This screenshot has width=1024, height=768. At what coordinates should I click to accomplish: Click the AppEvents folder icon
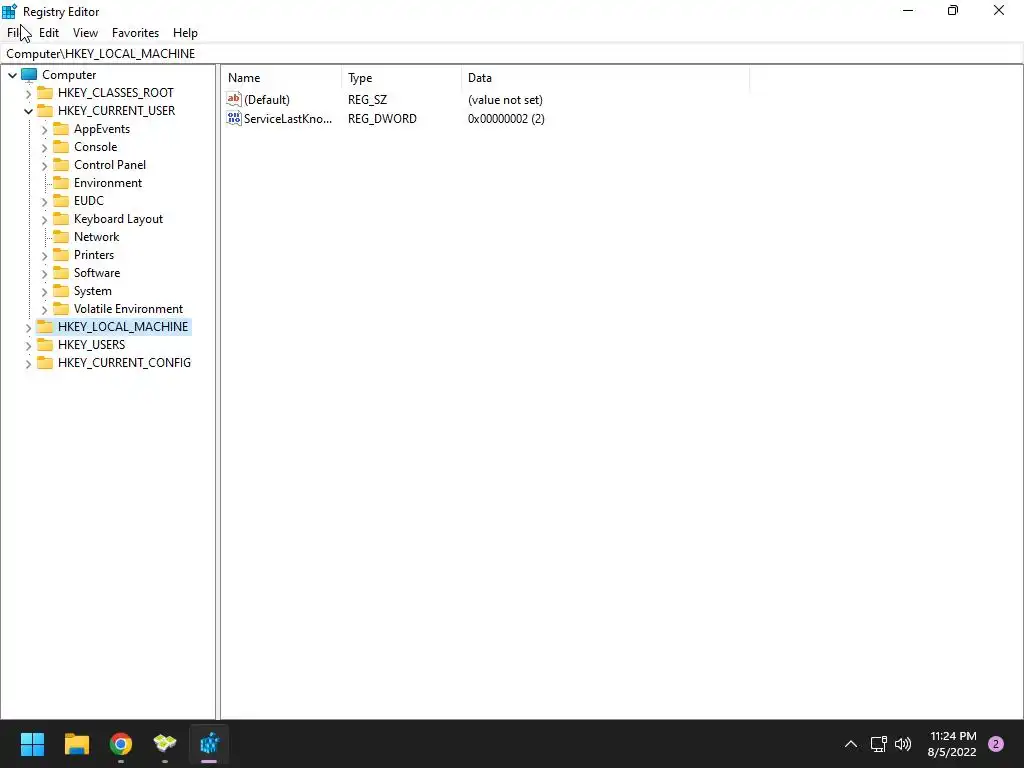pos(61,129)
